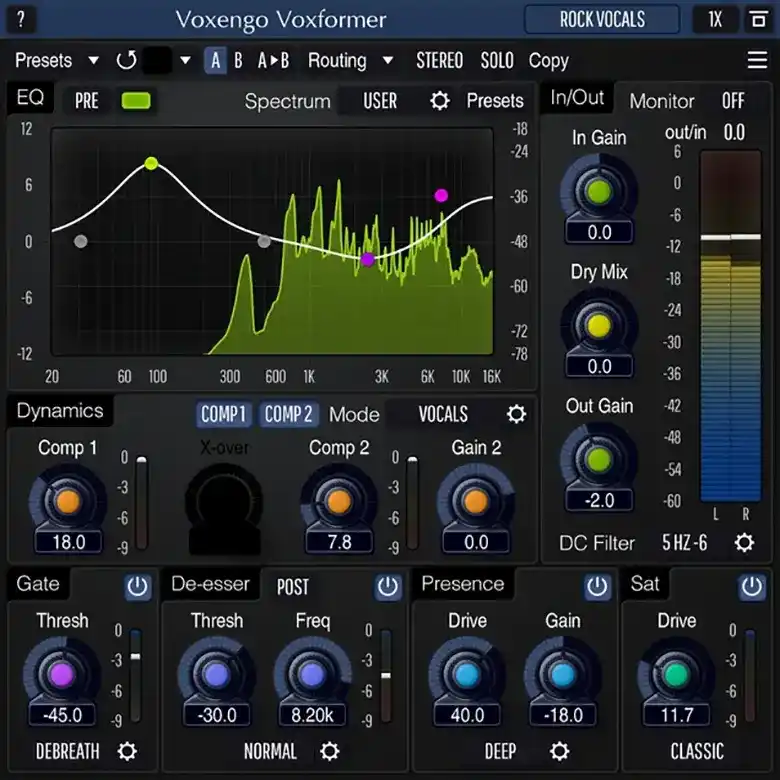Click the Comp 1 orange knob
Screen dimensions: 780x780
point(68,501)
